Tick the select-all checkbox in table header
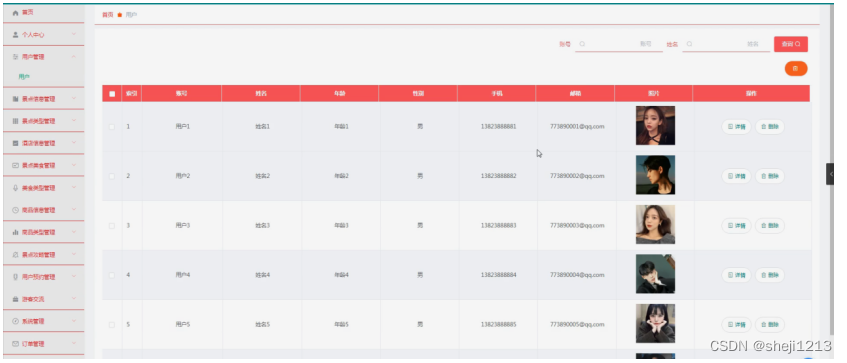Viewport: 847px width, 363px height. [112, 93]
